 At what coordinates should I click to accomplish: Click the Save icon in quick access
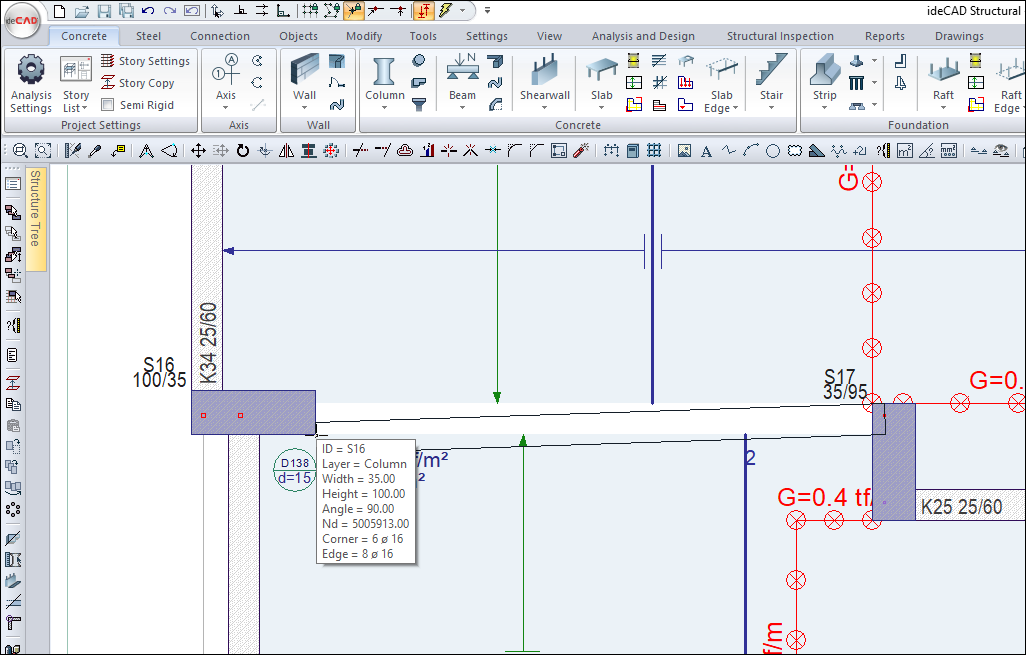pos(104,11)
